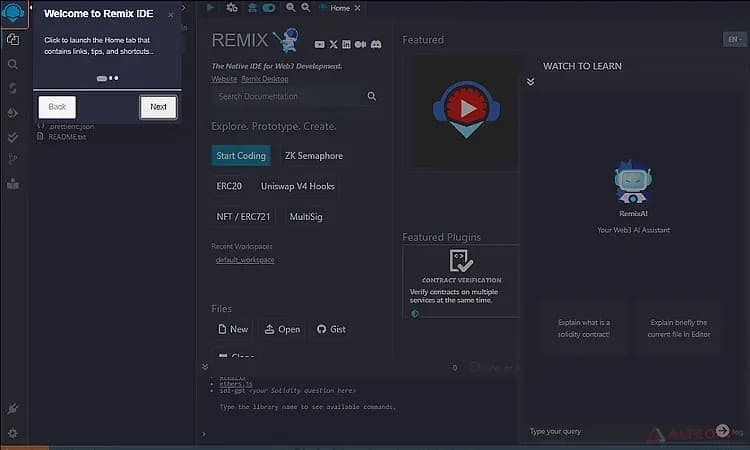Open the Remix YouTube channel icon

point(320,44)
